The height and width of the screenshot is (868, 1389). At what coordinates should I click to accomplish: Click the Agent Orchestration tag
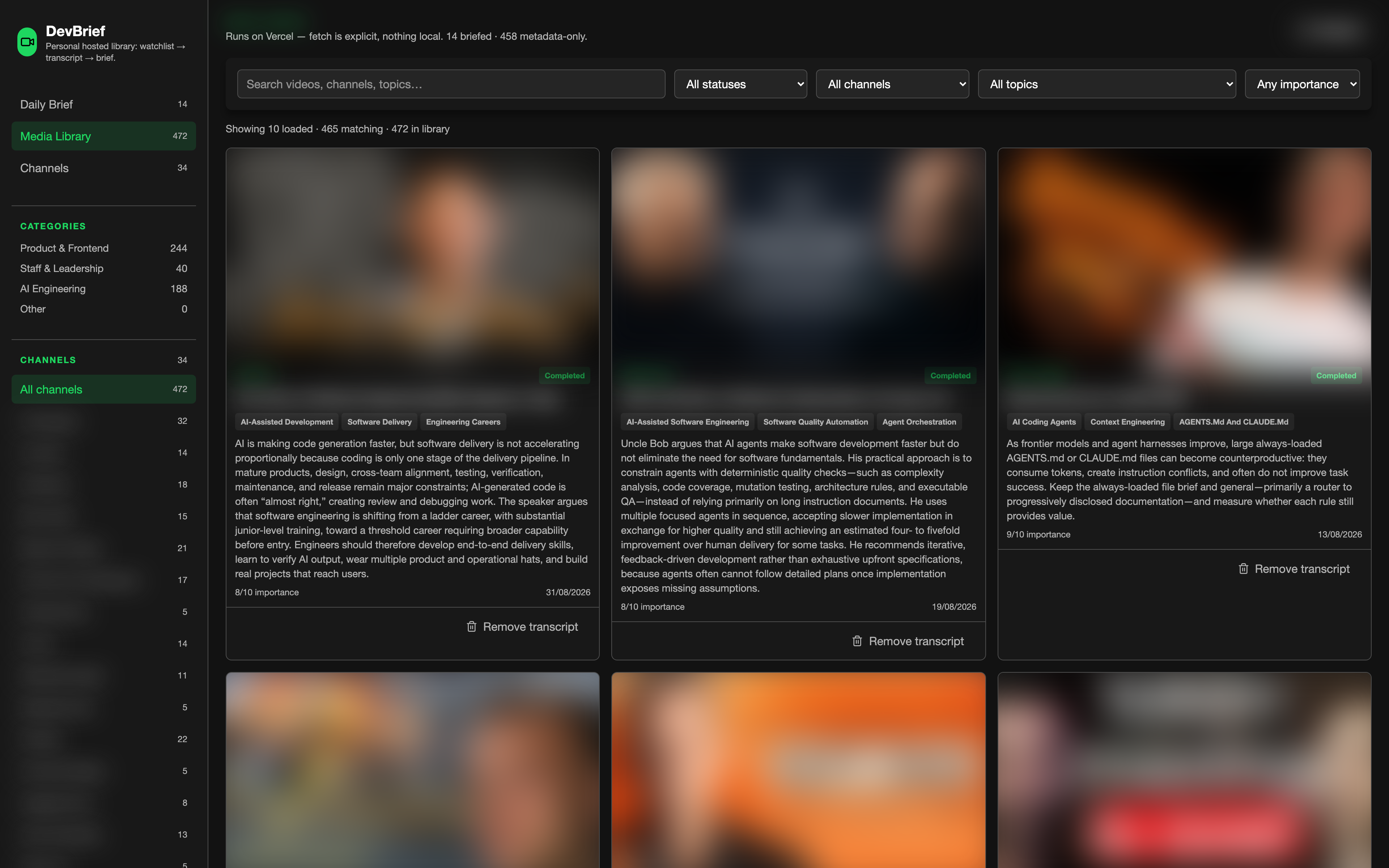[919, 422]
